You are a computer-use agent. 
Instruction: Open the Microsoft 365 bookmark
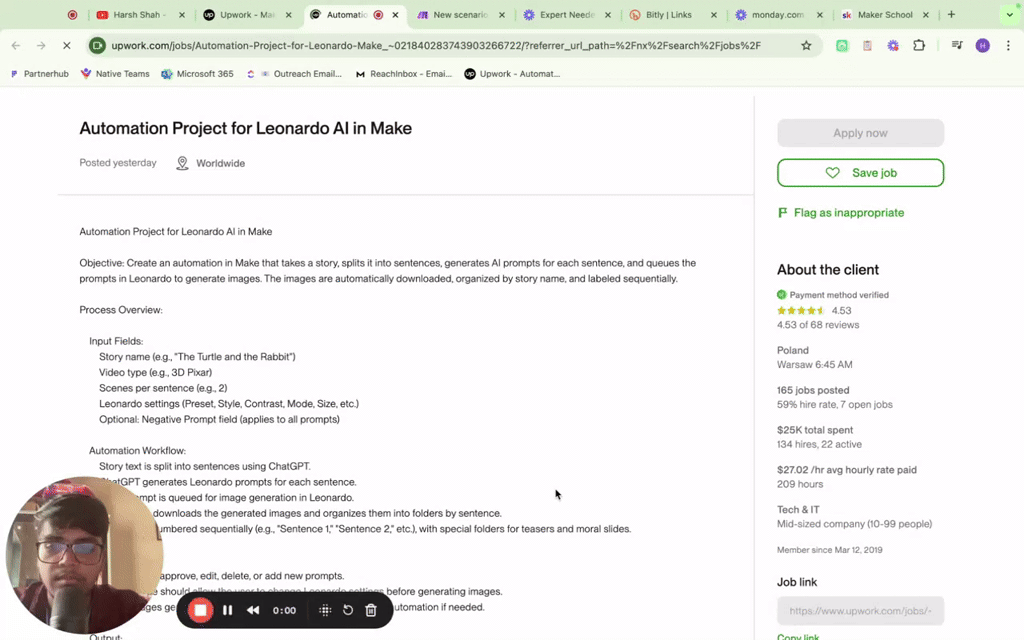(197, 73)
